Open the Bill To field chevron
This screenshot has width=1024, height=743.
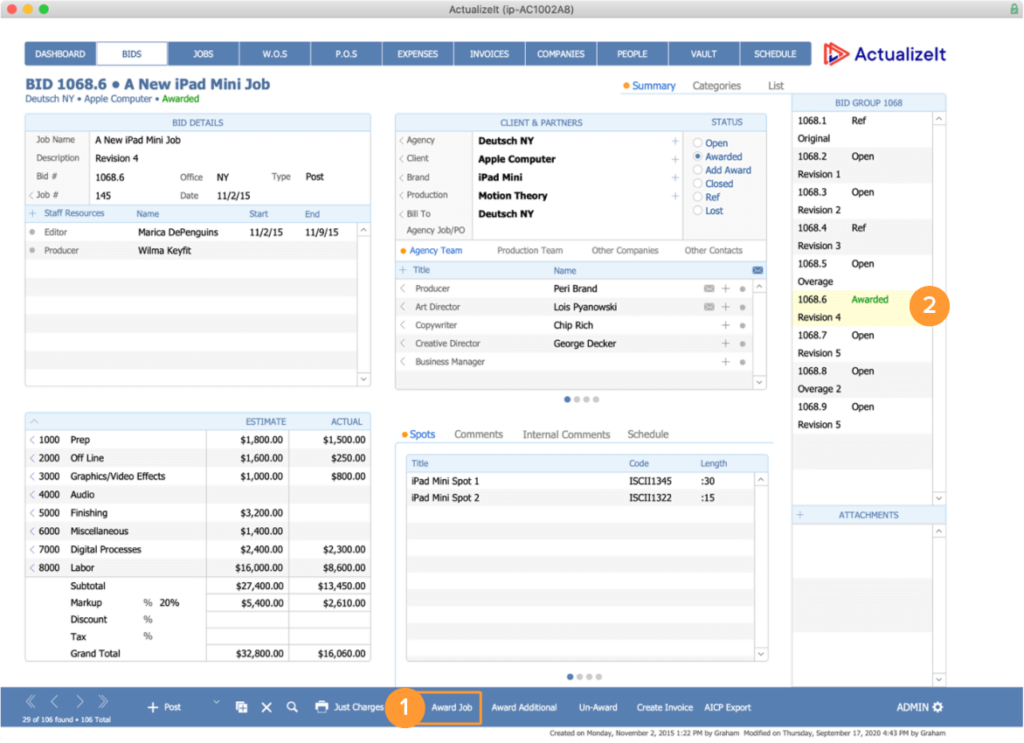[x=402, y=214]
